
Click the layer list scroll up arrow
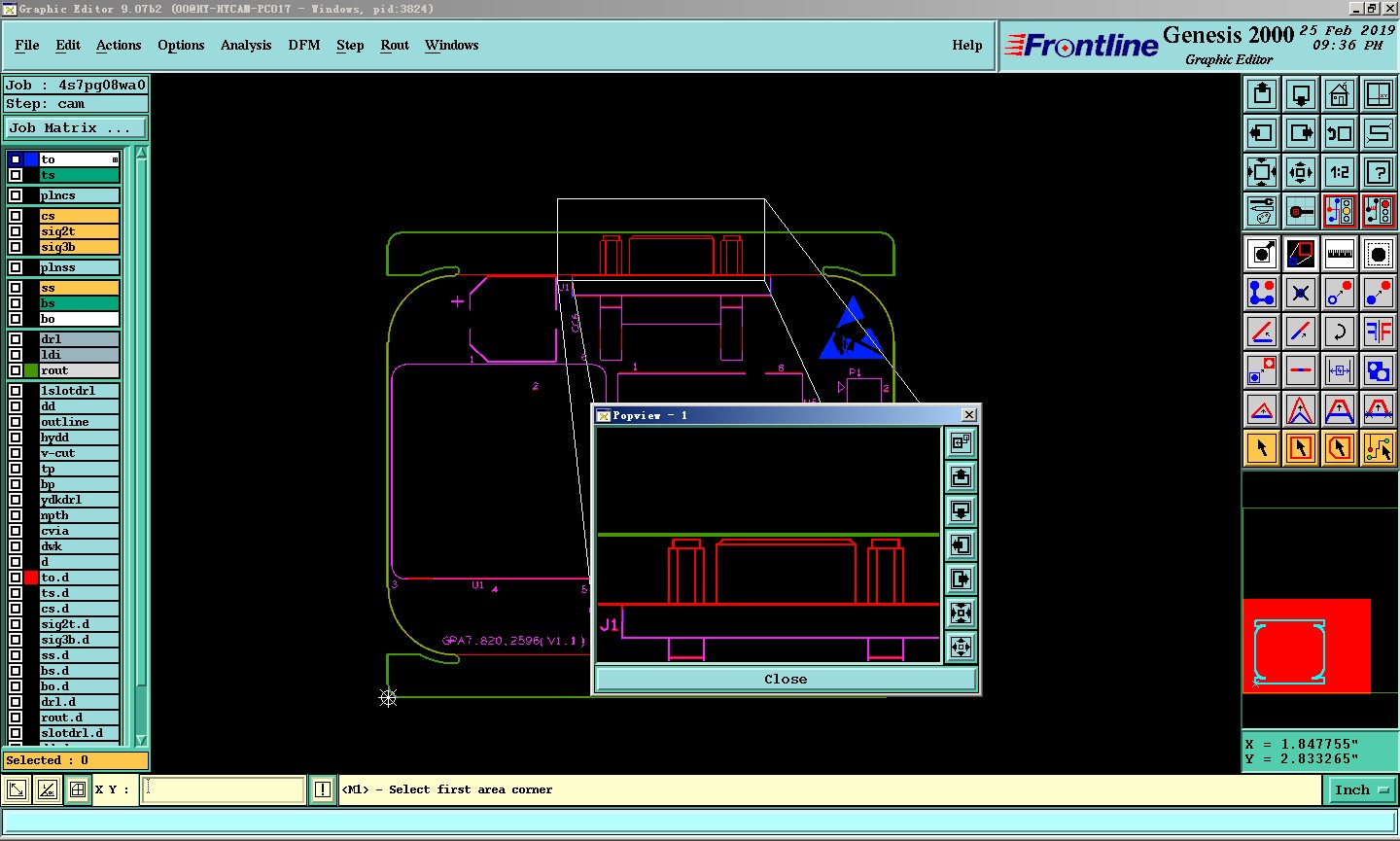(141, 152)
